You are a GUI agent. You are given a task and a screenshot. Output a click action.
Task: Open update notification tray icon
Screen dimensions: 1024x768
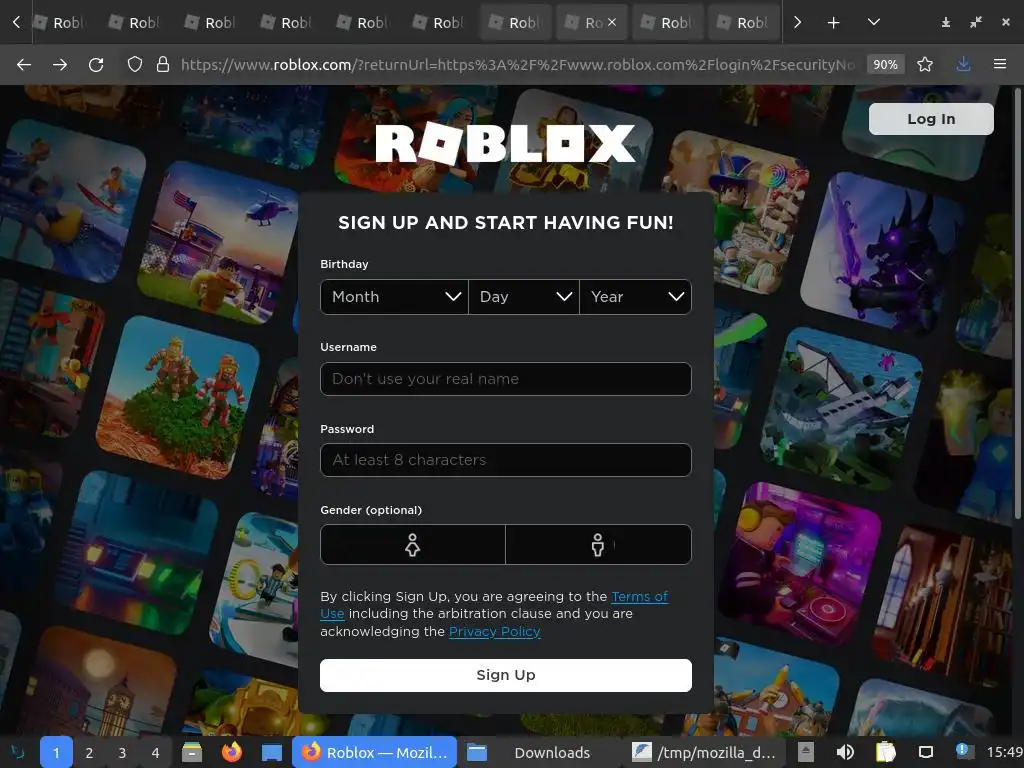click(x=963, y=751)
